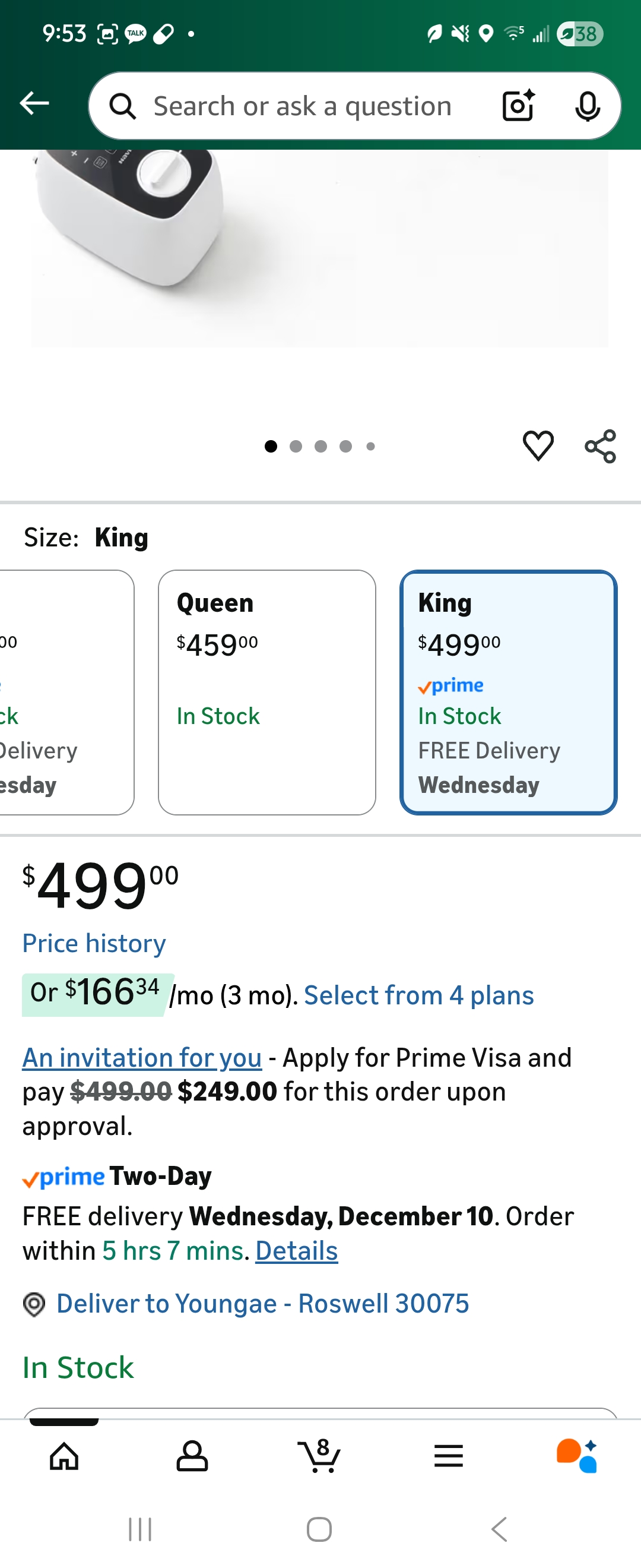Select the King size option

508,691
